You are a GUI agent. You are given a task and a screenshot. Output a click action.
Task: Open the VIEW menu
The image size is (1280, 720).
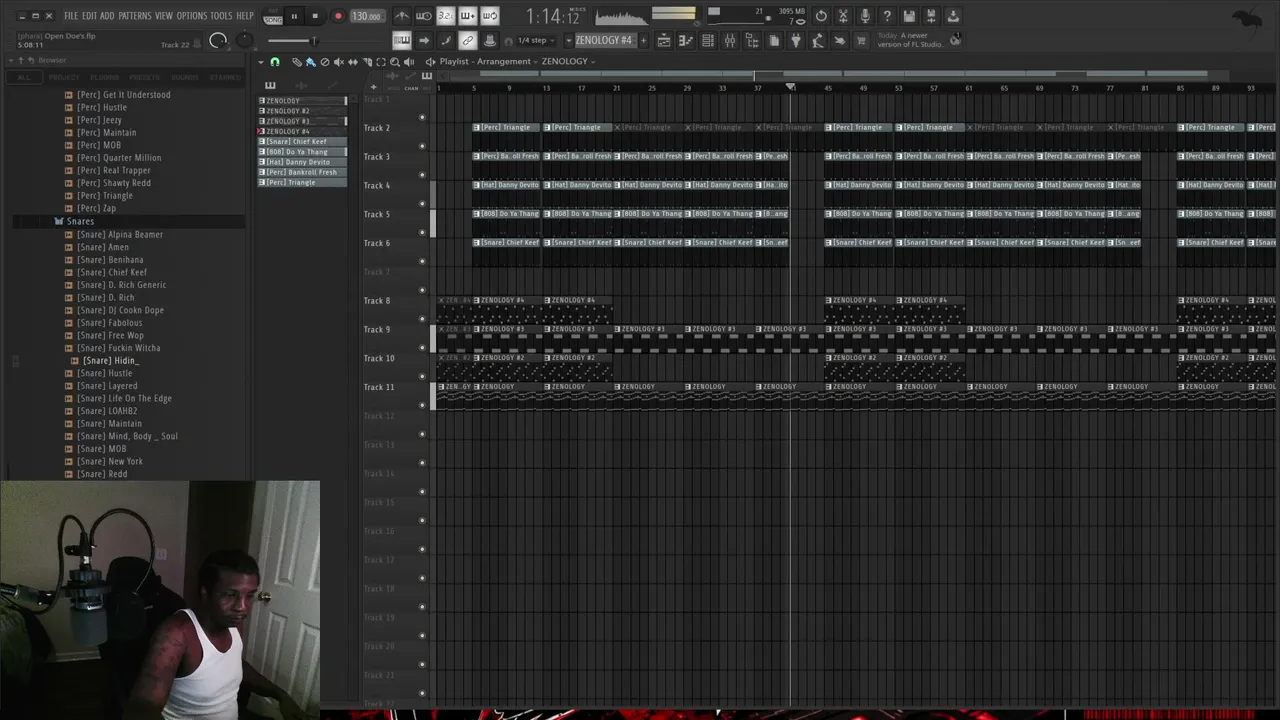coord(164,16)
